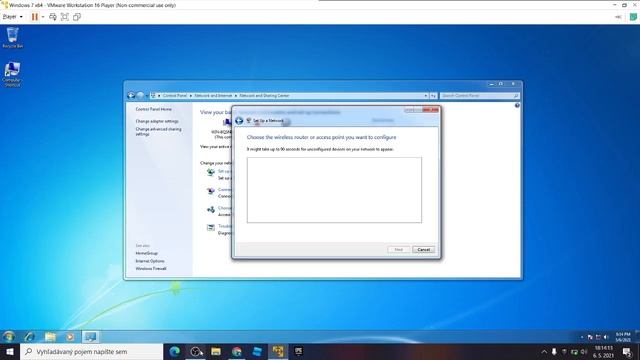Open the address bar history dropdown arrow
The width and height of the screenshot is (640, 360).
coord(426,96)
